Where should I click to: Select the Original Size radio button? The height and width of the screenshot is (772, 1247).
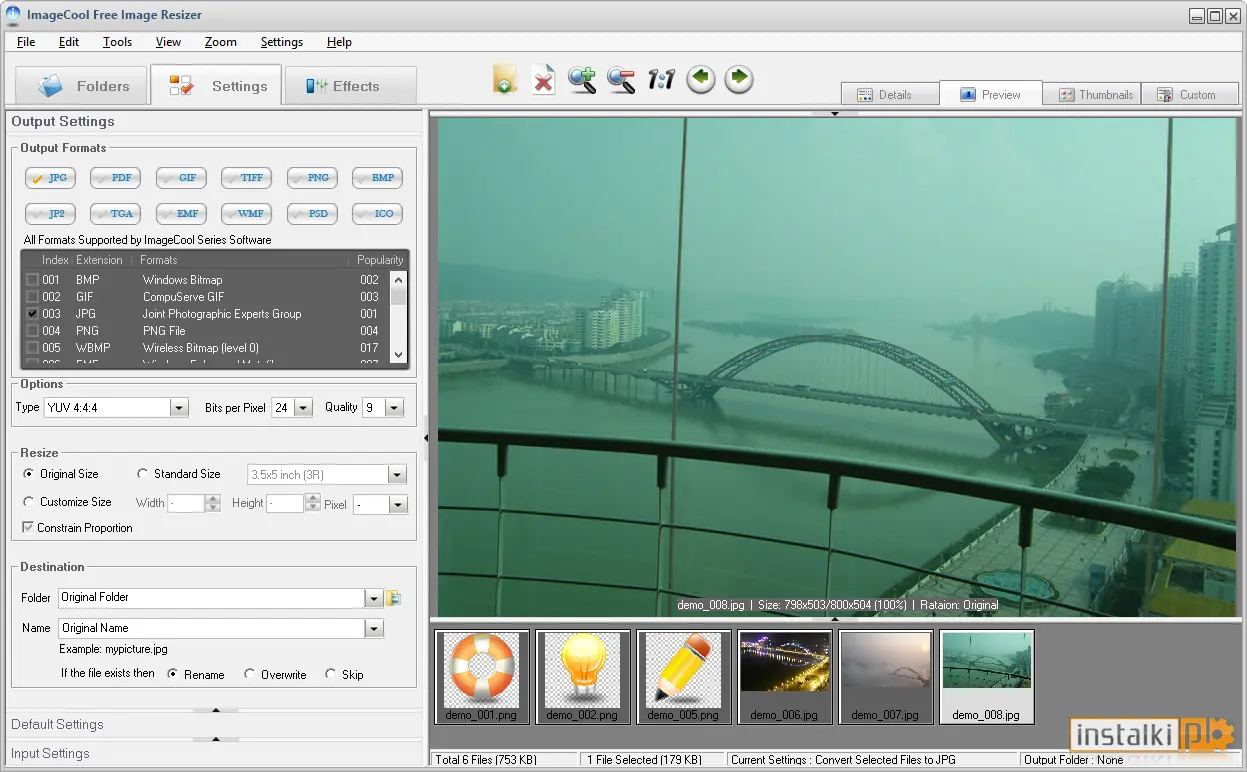(29, 474)
